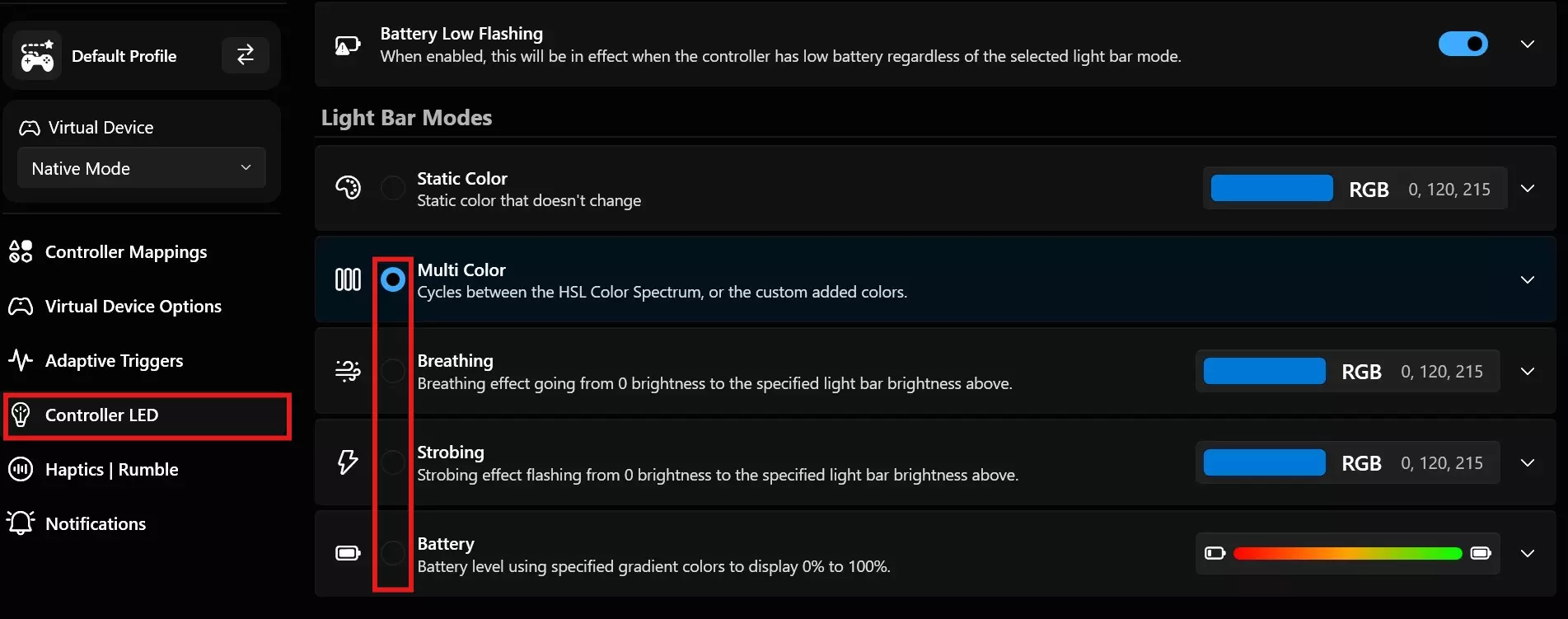This screenshot has width=1568, height=619.
Task: Click the Battery mode icon
Action: pos(348,552)
